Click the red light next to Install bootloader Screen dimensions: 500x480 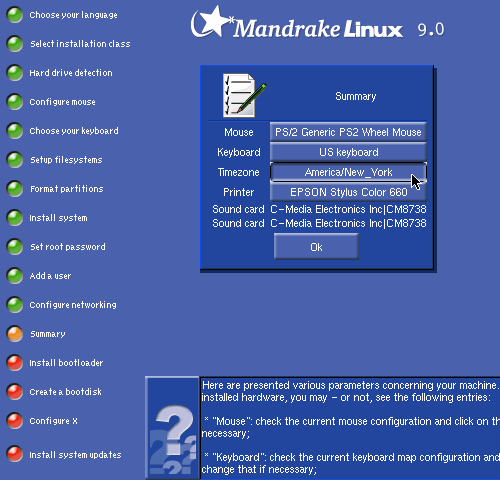[15, 363]
